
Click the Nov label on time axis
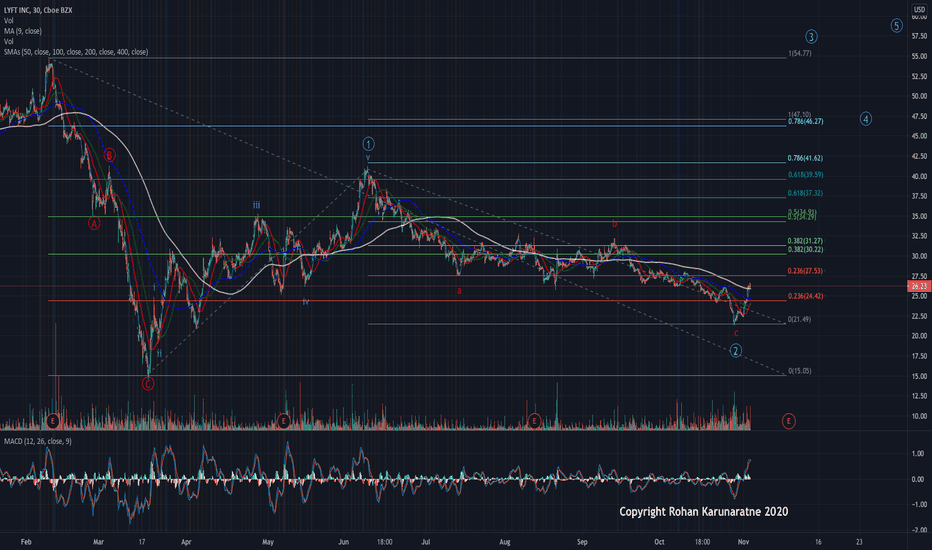[743, 542]
